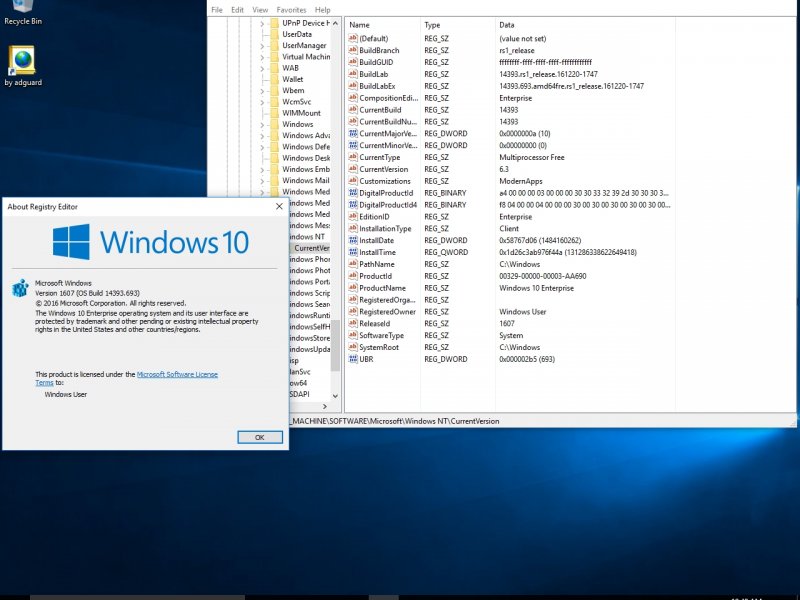800x600 pixels.
Task: Click the RegisteredOwner value icon
Action: point(353,311)
